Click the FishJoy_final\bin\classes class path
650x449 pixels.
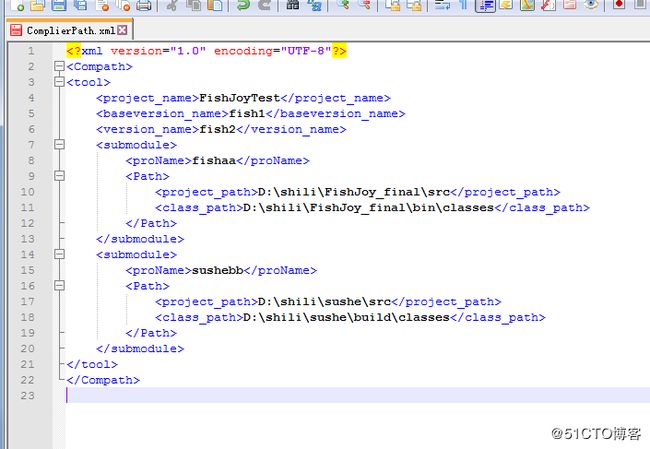(x=368, y=208)
